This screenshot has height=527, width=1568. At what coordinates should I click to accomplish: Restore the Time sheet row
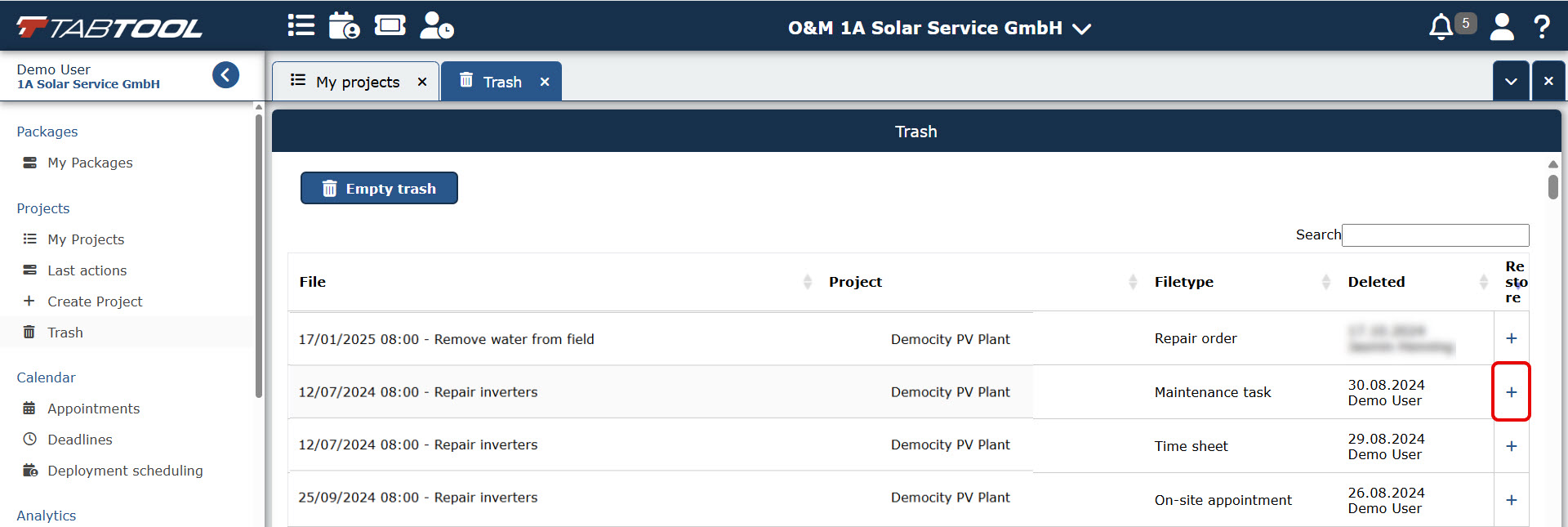(1512, 446)
